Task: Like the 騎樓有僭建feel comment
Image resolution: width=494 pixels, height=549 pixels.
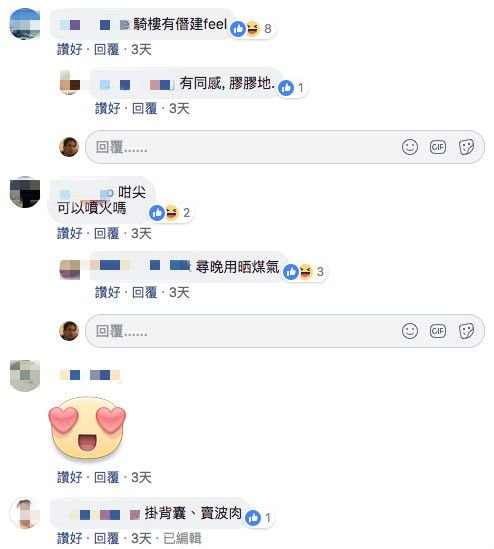Action: pyautogui.click(x=70, y=49)
